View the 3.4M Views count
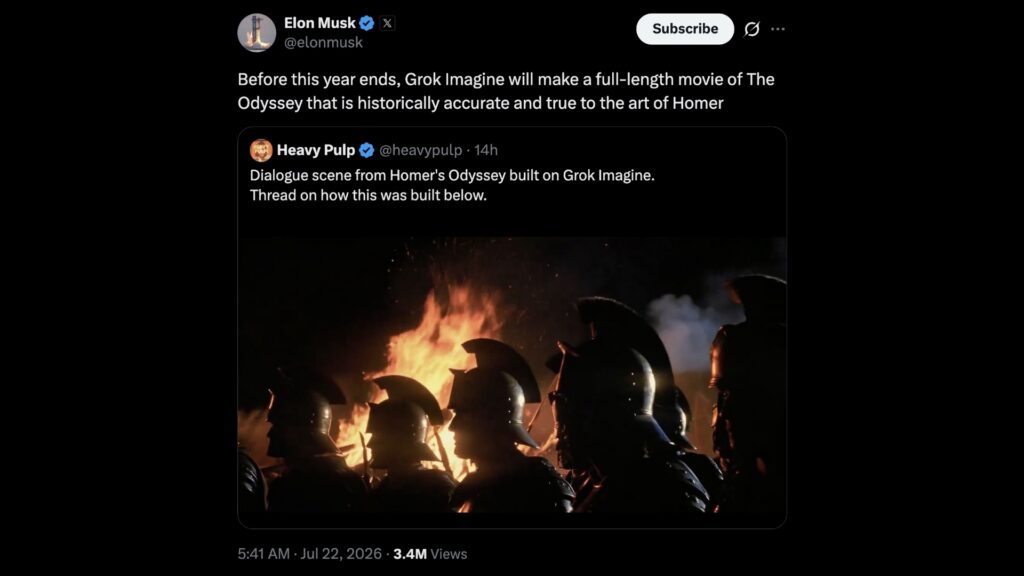The width and height of the screenshot is (1024, 576). click(x=430, y=554)
